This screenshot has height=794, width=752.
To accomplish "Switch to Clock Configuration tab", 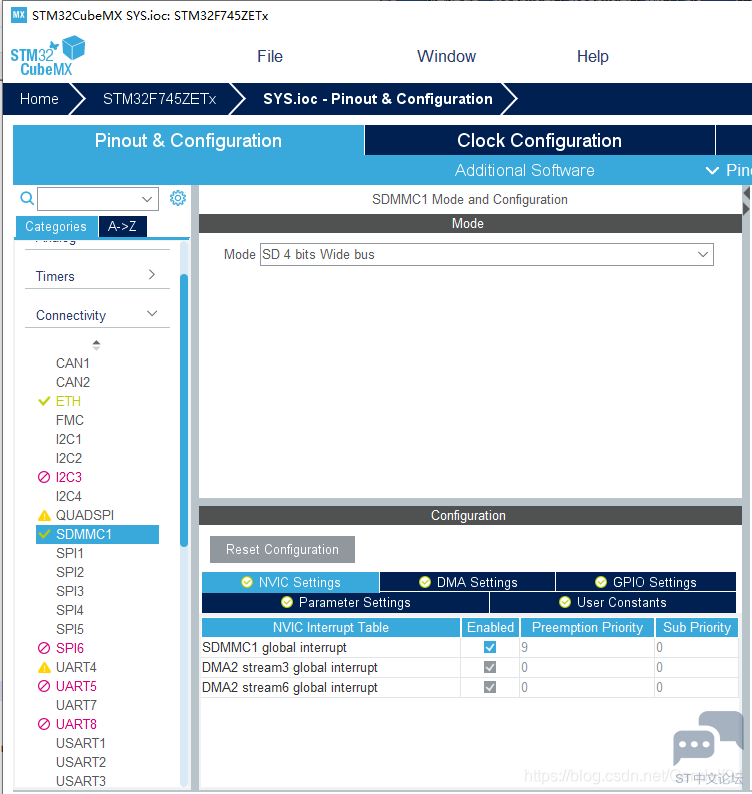I will (x=539, y=140).
